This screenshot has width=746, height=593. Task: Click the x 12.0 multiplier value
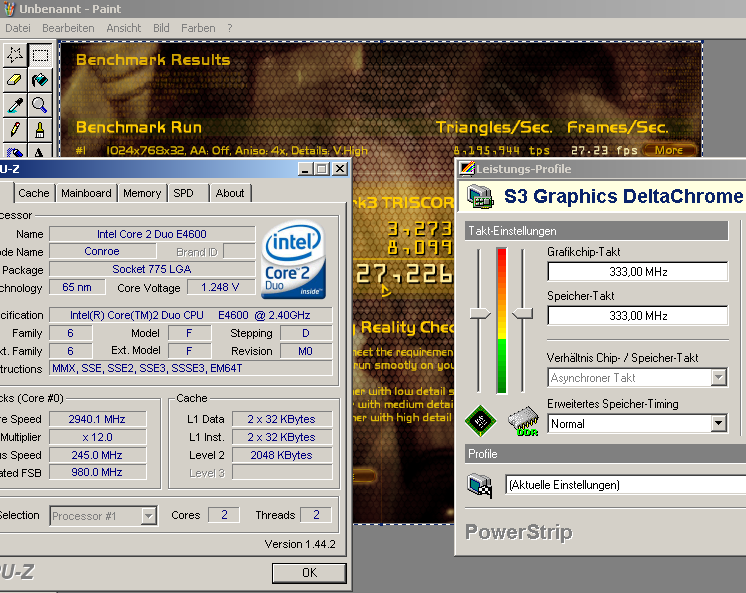coord(98,437)
